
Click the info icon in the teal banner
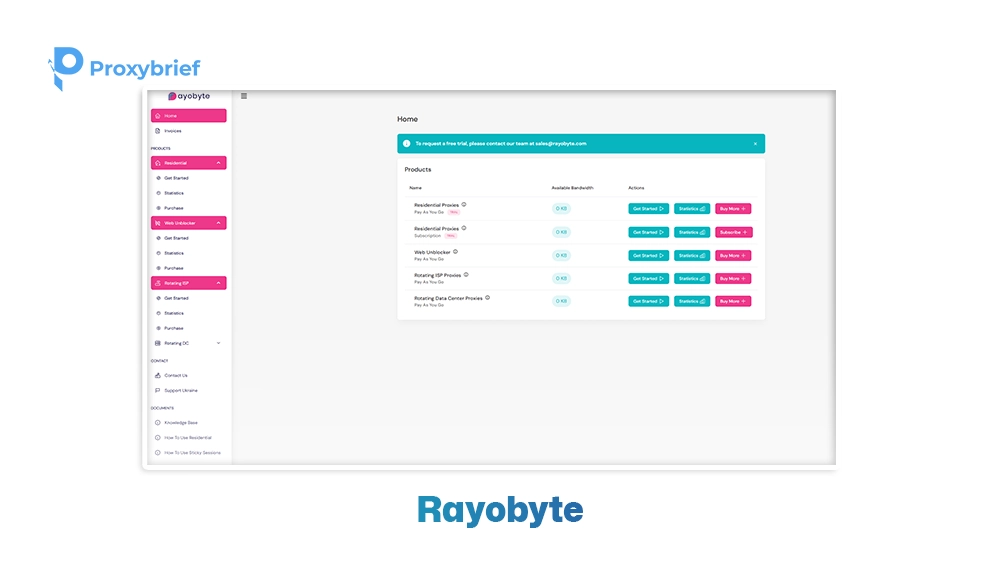406,143
